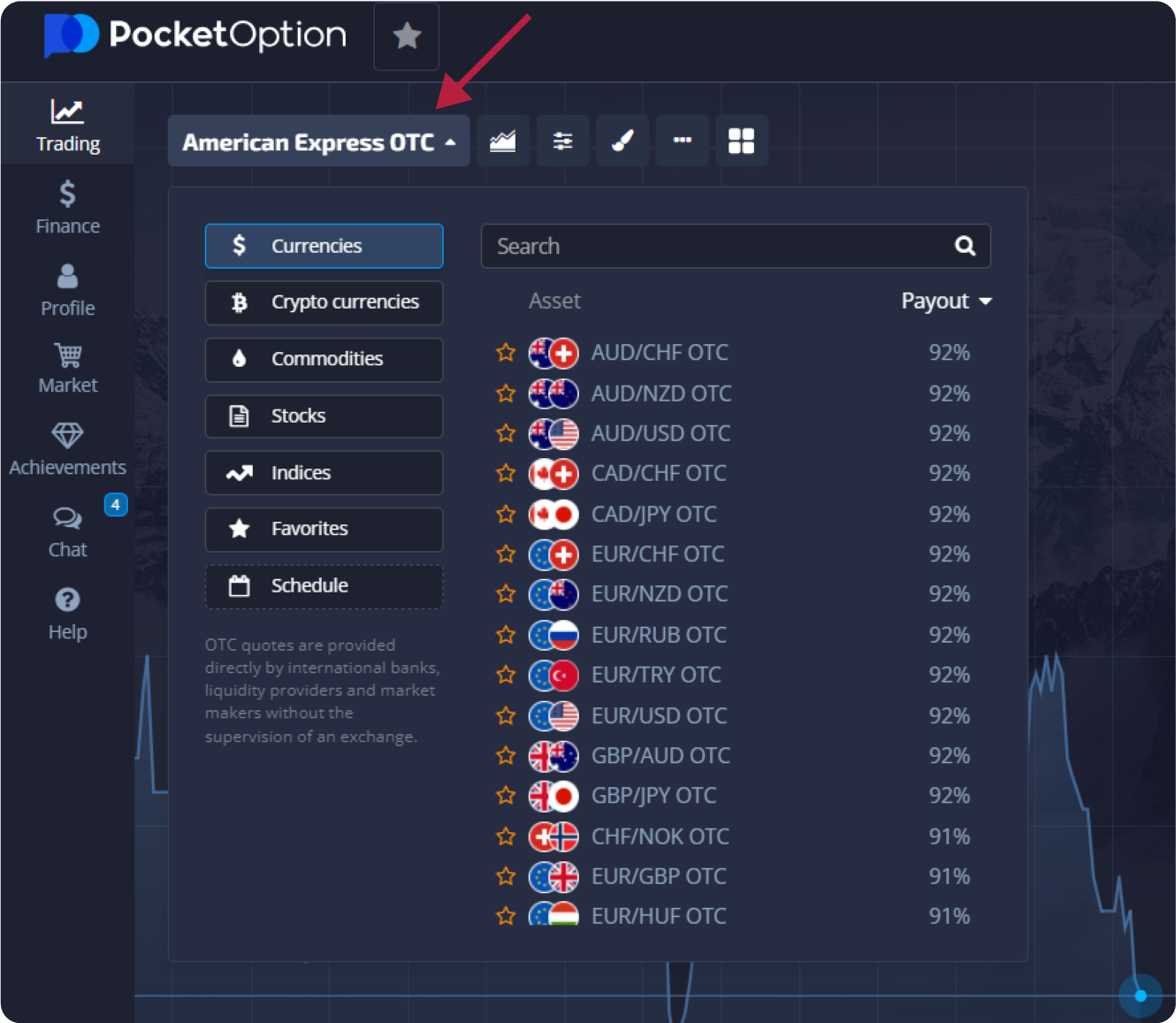Click the 91% payout of CHF/NOK OTC

pyautogui.click(x=949, y=836)
